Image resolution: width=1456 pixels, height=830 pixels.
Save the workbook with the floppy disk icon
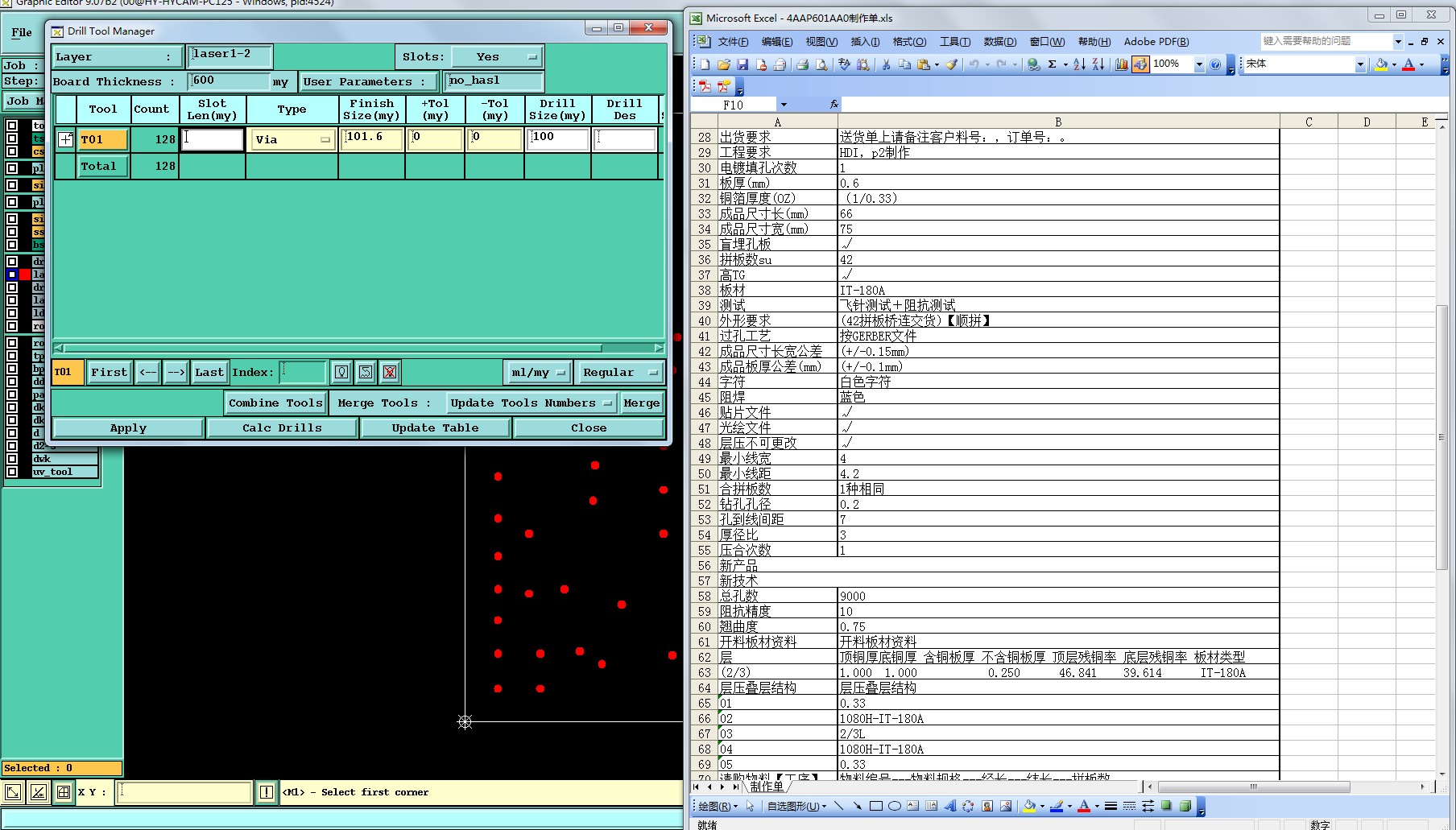click(742, 64)
